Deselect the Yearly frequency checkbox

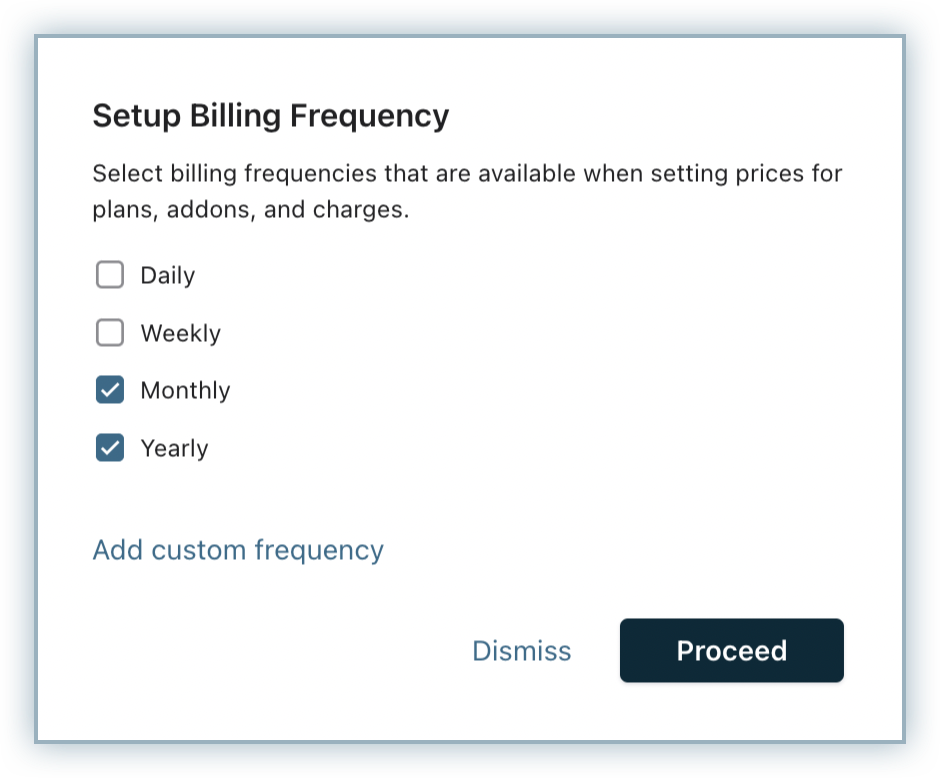click(110, 448)
